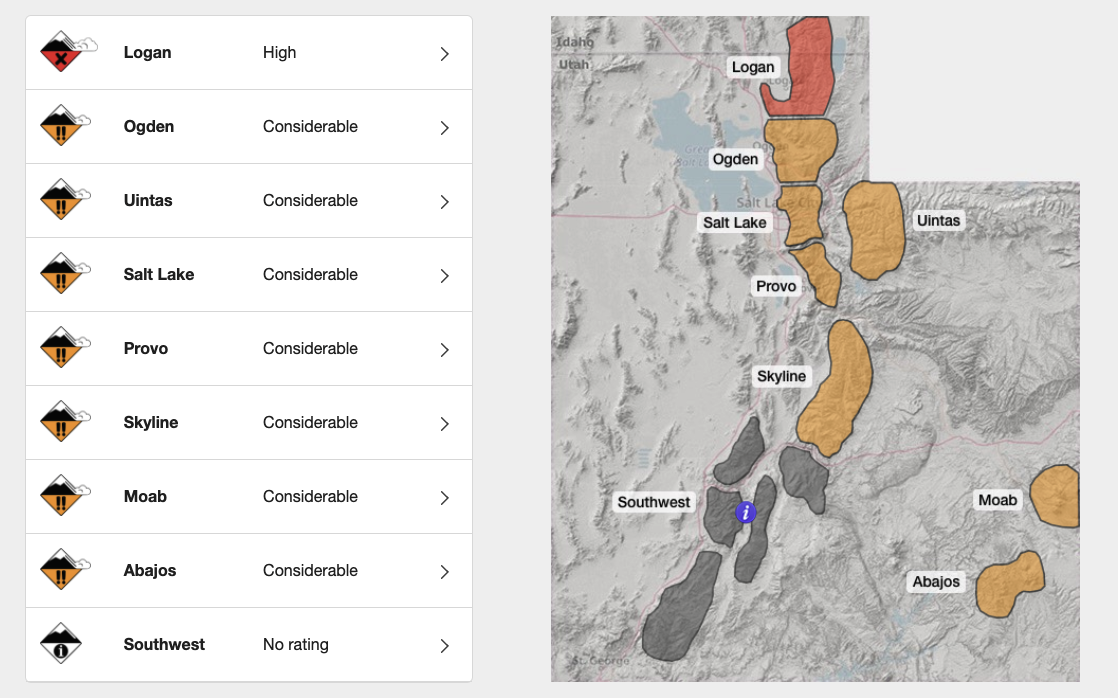This screenshot has height=698, width=1118.
Task: Click the Uintas danger rating icon
Action: (x=63, y=201)
